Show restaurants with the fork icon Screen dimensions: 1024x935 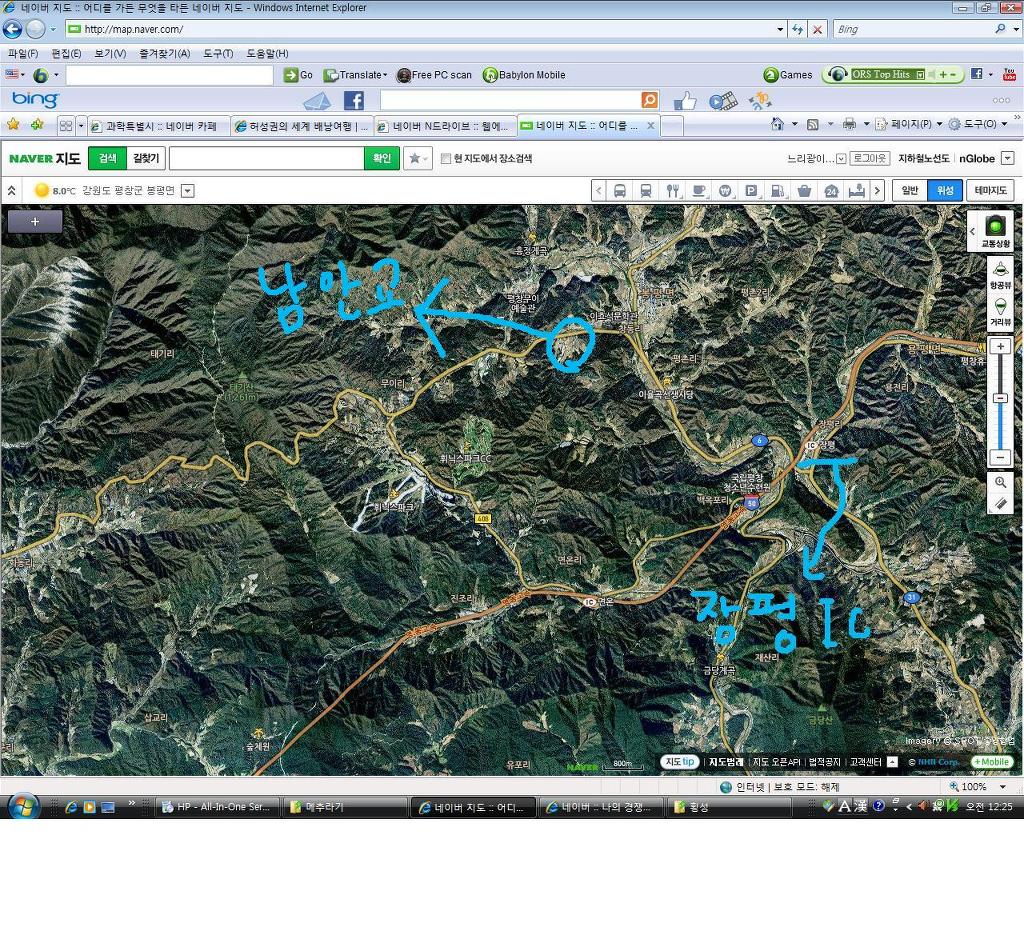pyautogui.click(x=673, y=191)
